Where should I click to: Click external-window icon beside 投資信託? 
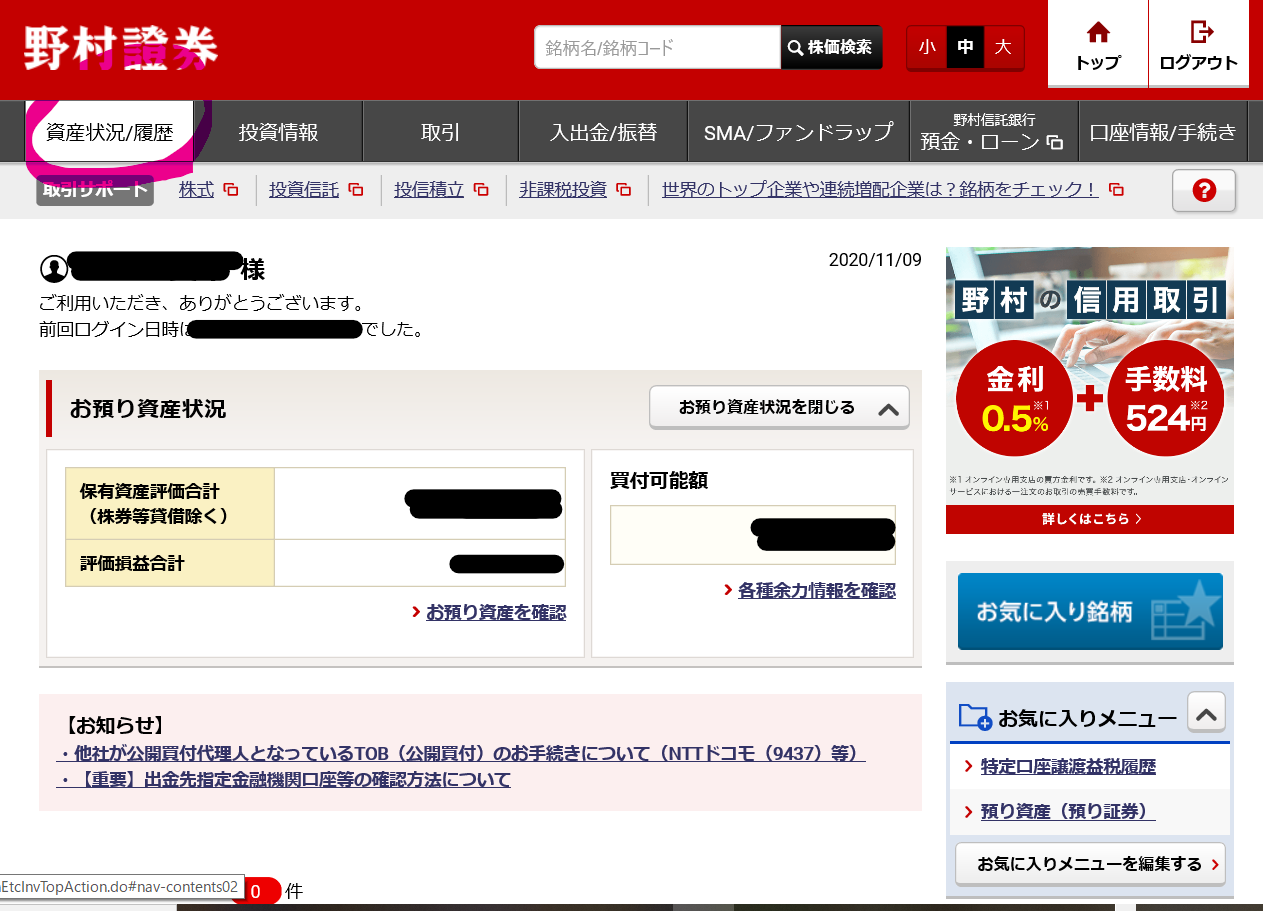[356, 190]
